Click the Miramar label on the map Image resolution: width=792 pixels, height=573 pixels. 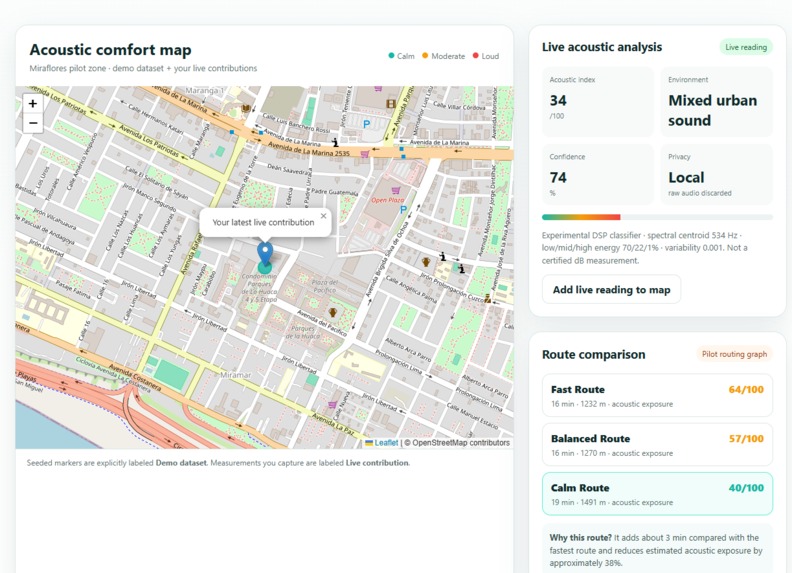pyautogui.click(x=235, y=375)
